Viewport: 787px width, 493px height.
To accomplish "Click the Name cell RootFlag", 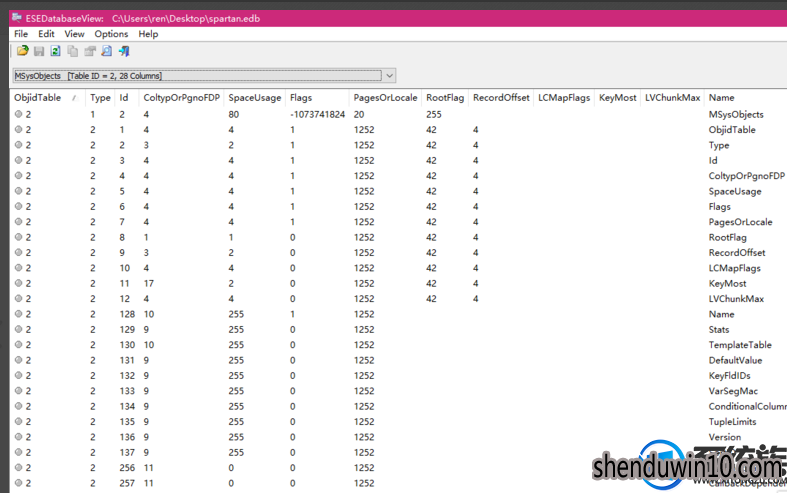I will [727, 237].
